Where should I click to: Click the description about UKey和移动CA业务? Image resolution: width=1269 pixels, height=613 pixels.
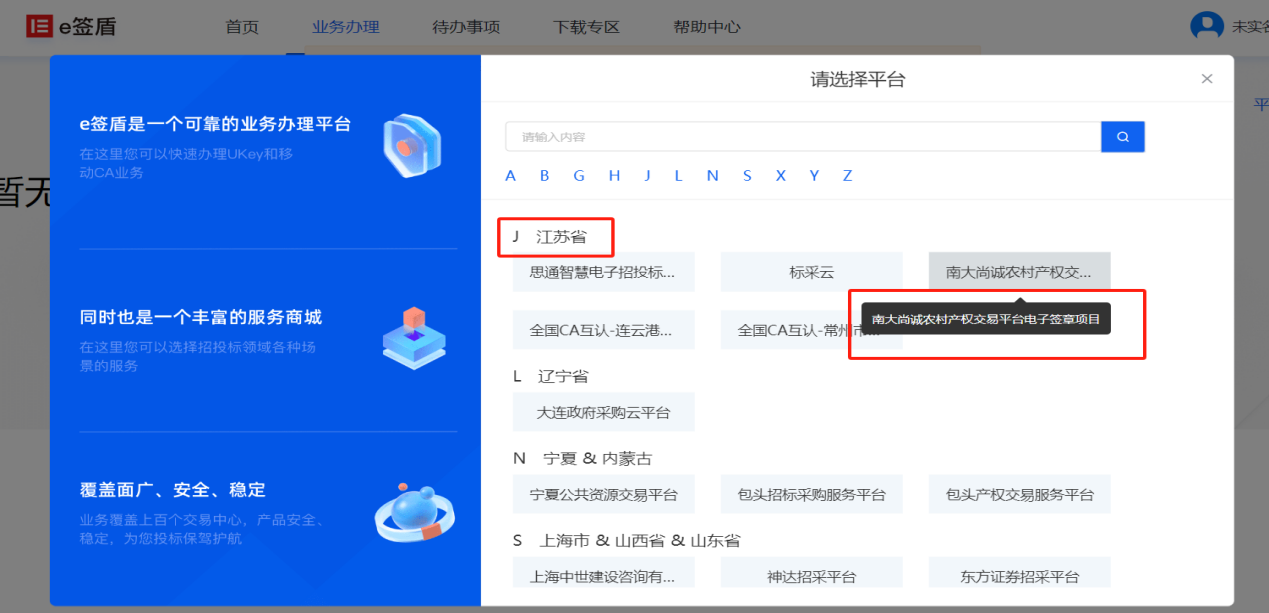click(x=187, y=164)
